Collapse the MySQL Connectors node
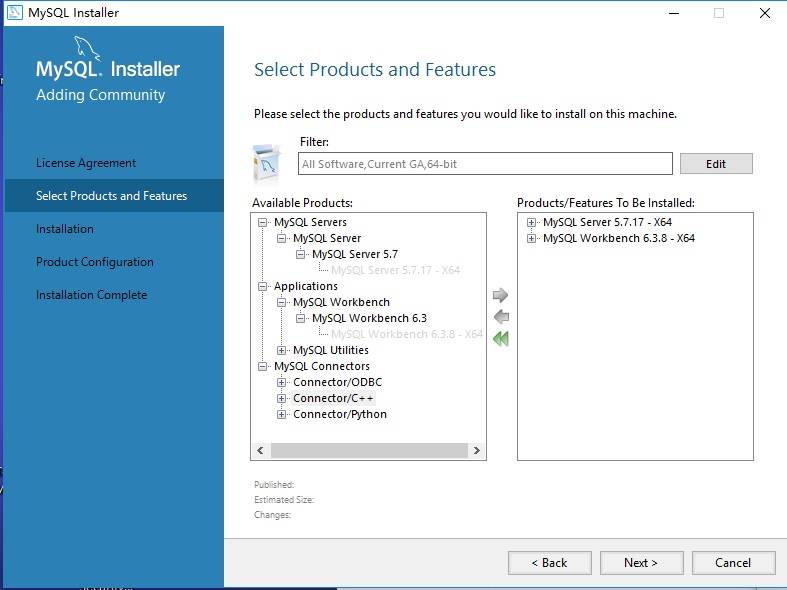The width and height of the screenshot is (787, 590). 263,366
